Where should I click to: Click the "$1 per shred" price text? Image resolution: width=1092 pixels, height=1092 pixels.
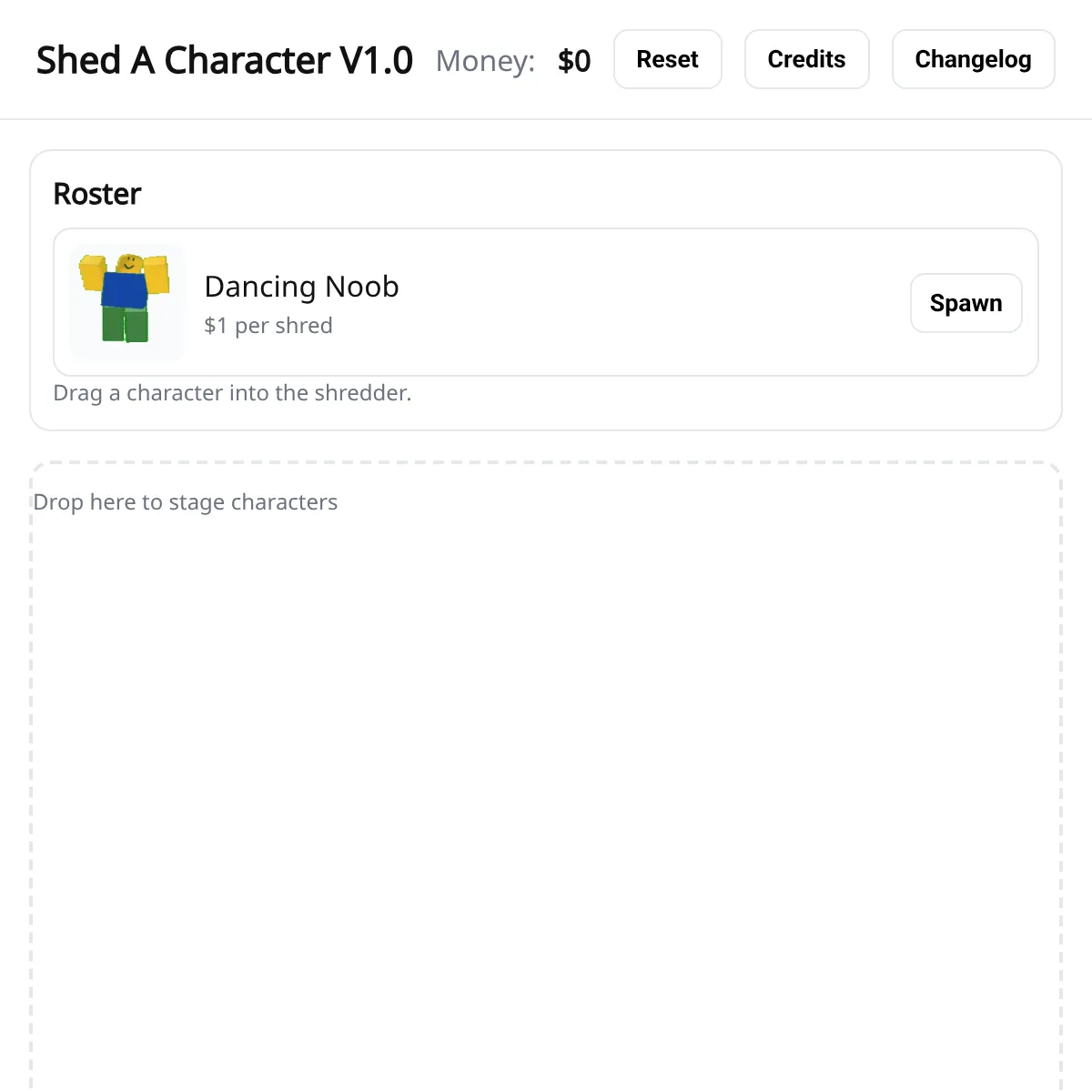point(268,326)
